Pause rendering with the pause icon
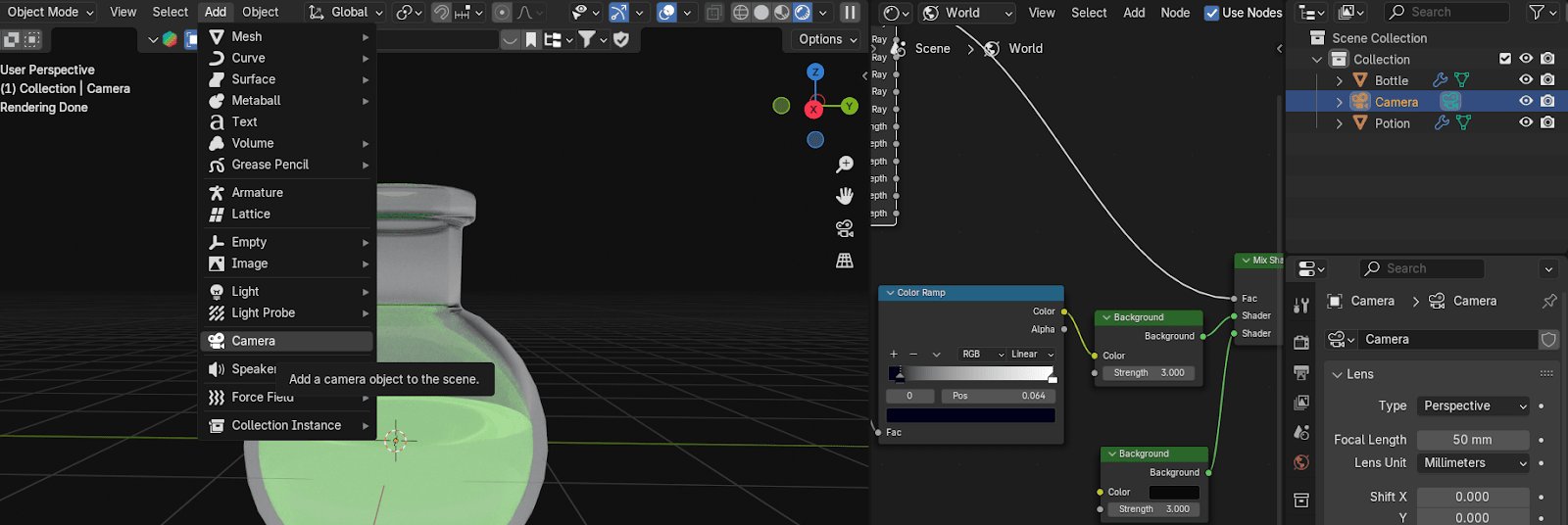Viewport: 1568px width, 525px height. click(850, 13)
